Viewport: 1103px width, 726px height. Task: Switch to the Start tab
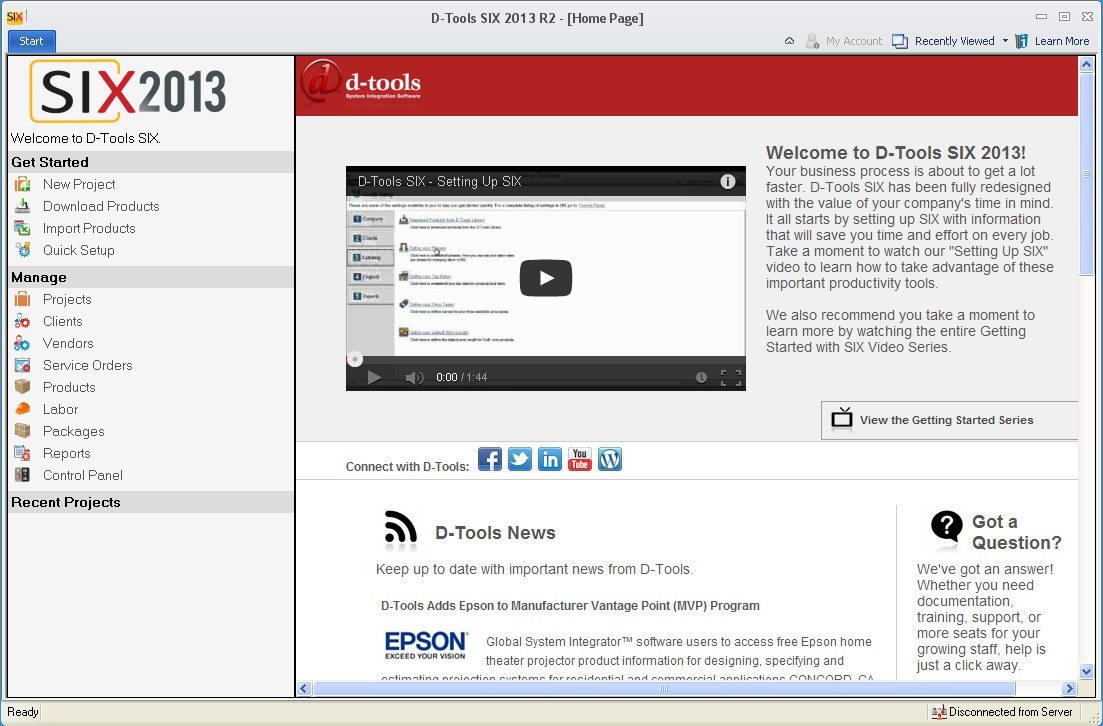point(30,41)
